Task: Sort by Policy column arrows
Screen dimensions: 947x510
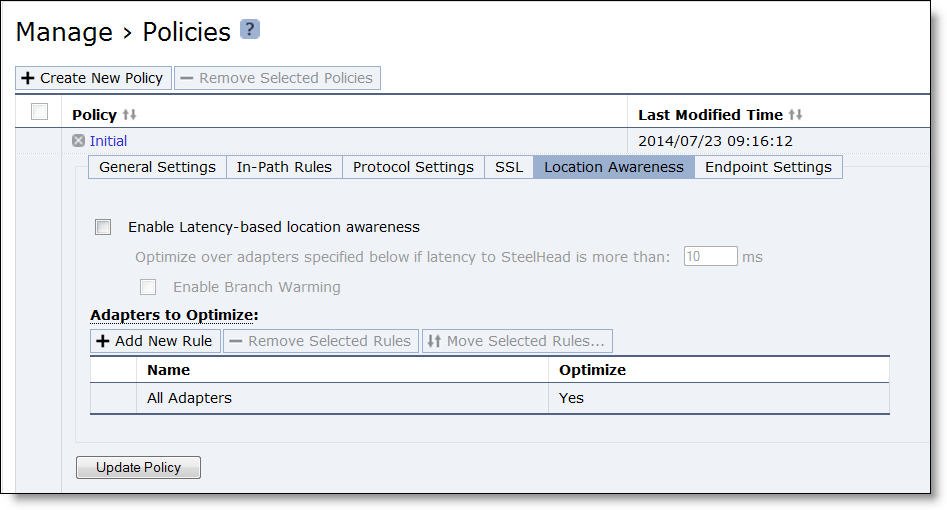Action: pos(130,114)
